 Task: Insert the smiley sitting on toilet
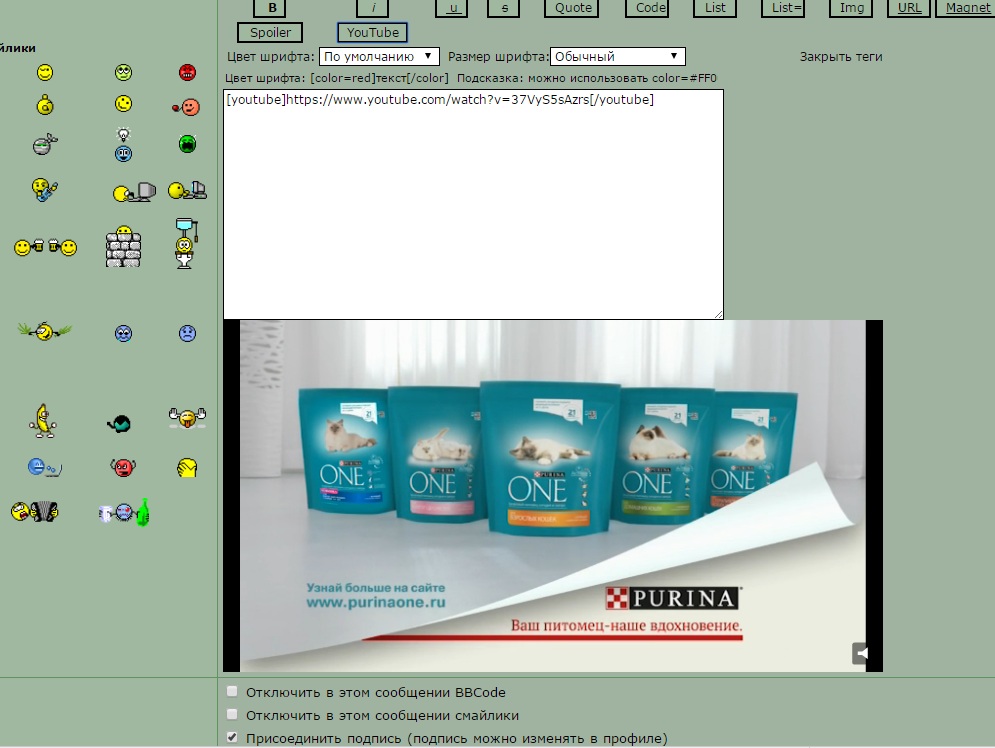pos(185,244)
